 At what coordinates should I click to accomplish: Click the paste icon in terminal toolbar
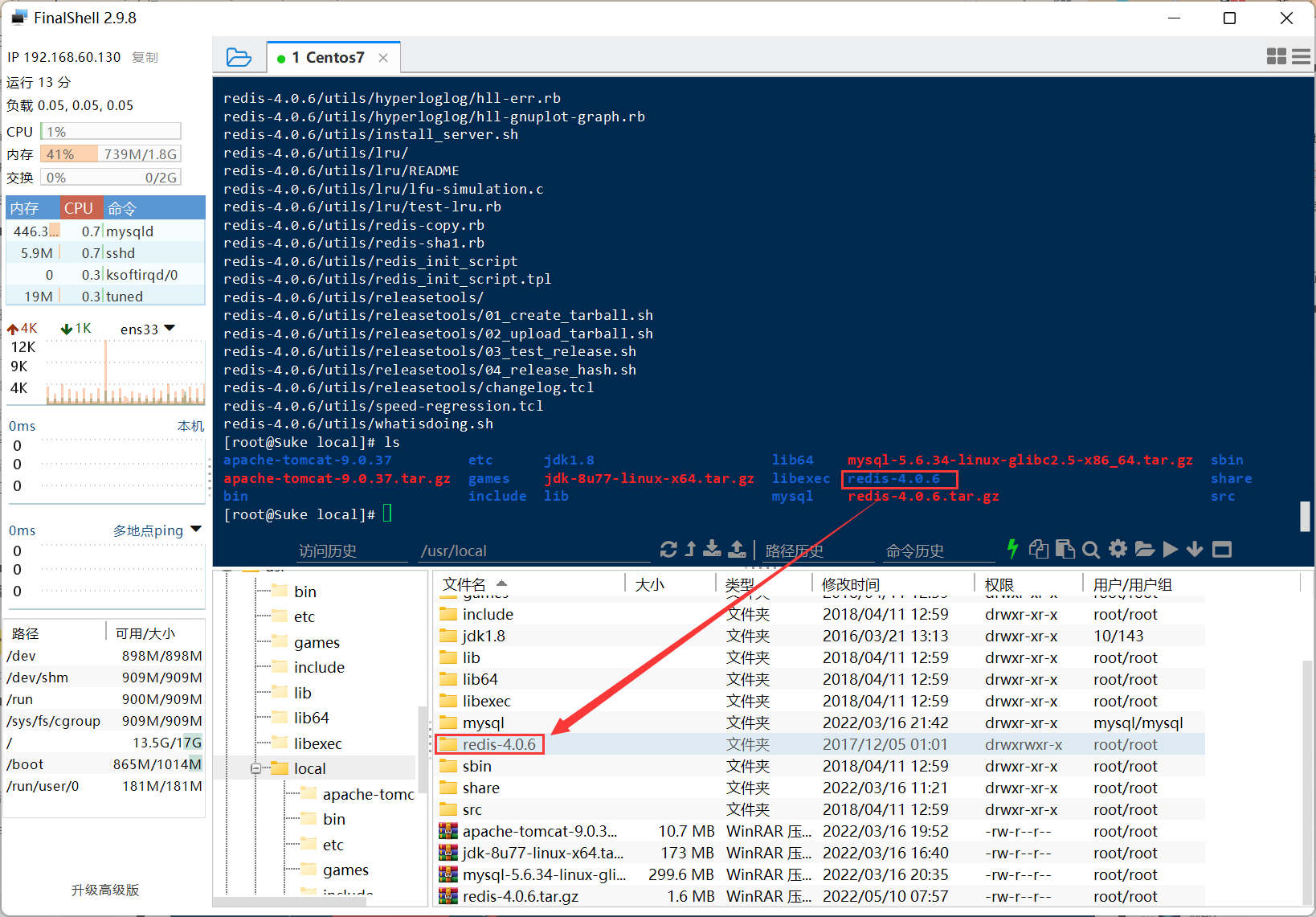pyautogui.click(x=1065, y=549)
